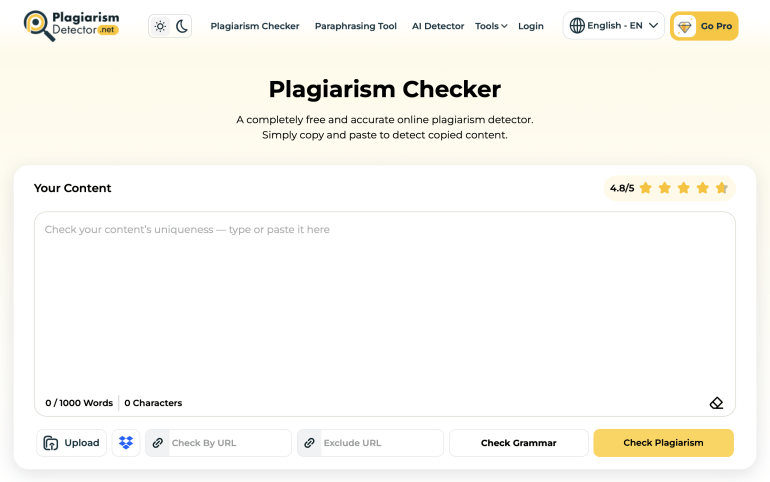This screenshot has width=770, height=482.
Task: Click the diamond Go Pro icon
Action: tap(685, 26)
